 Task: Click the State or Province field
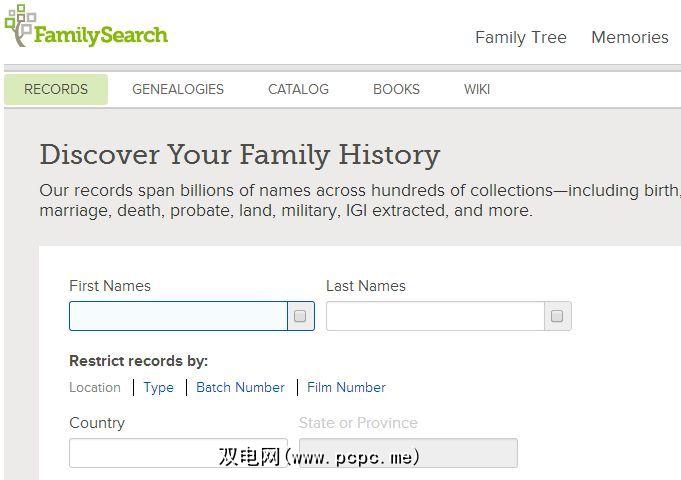pos(408,453)
